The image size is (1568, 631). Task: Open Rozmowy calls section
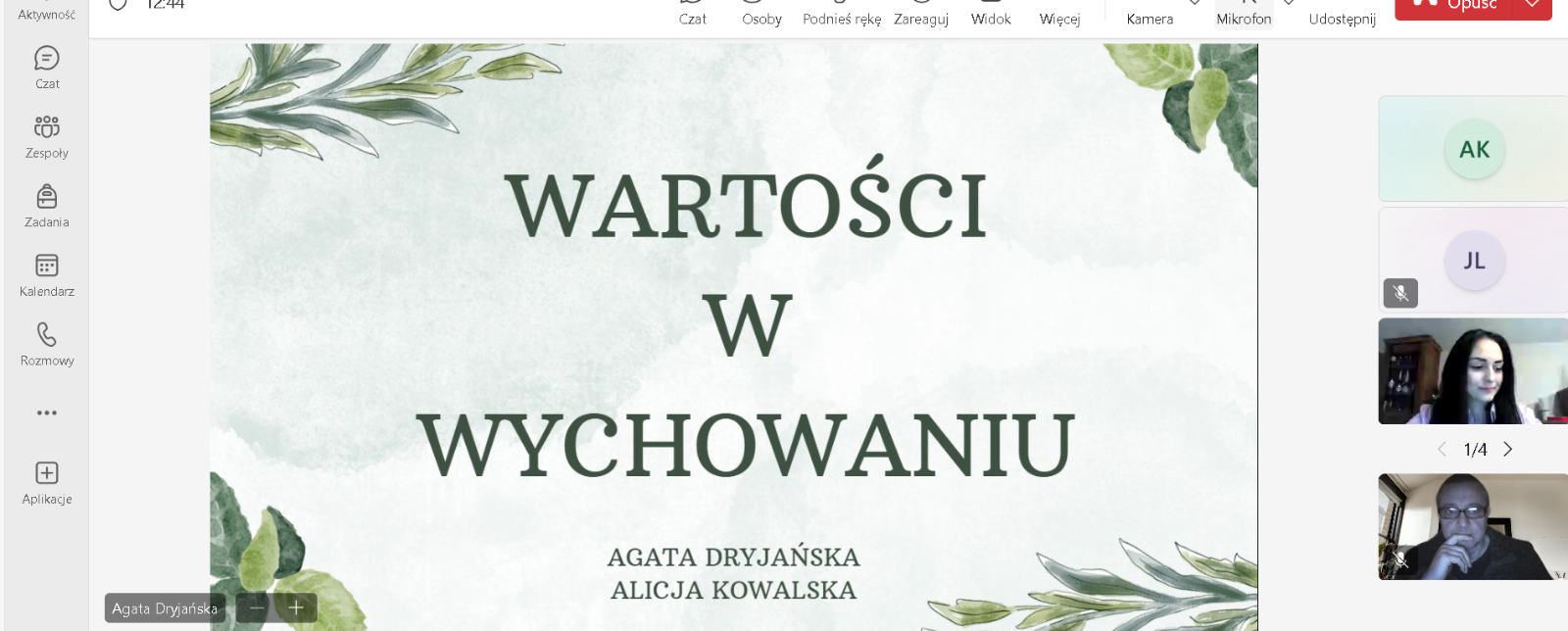coord(47,344)
